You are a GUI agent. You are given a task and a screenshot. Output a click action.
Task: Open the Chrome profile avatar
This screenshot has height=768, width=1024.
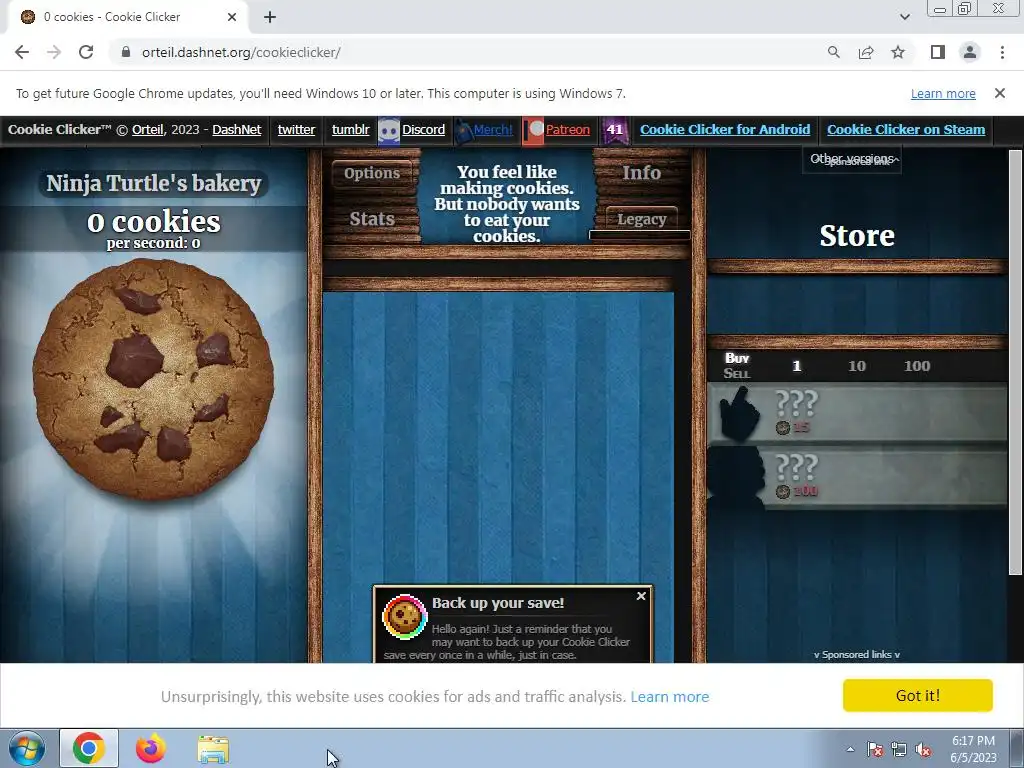[x=970, y=52]
